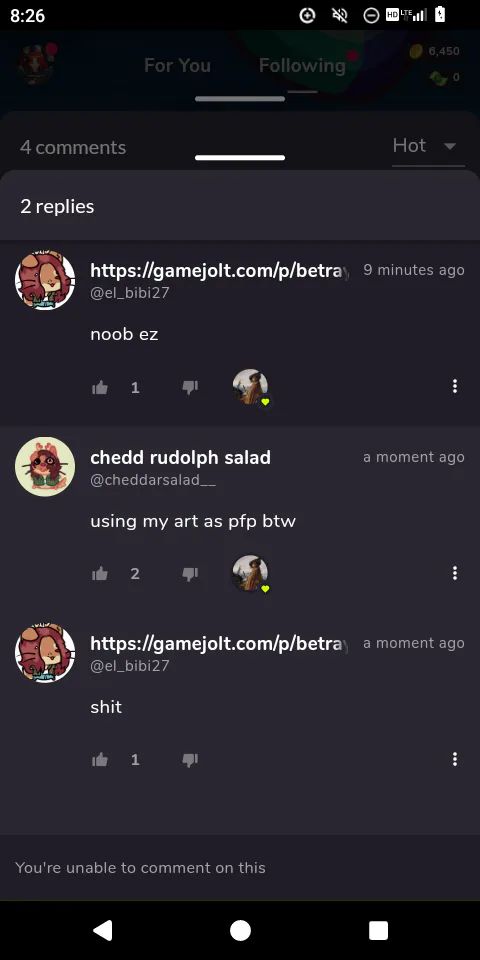
Task: View cheddarsalad's avatar picture
Action: point(45,467)
